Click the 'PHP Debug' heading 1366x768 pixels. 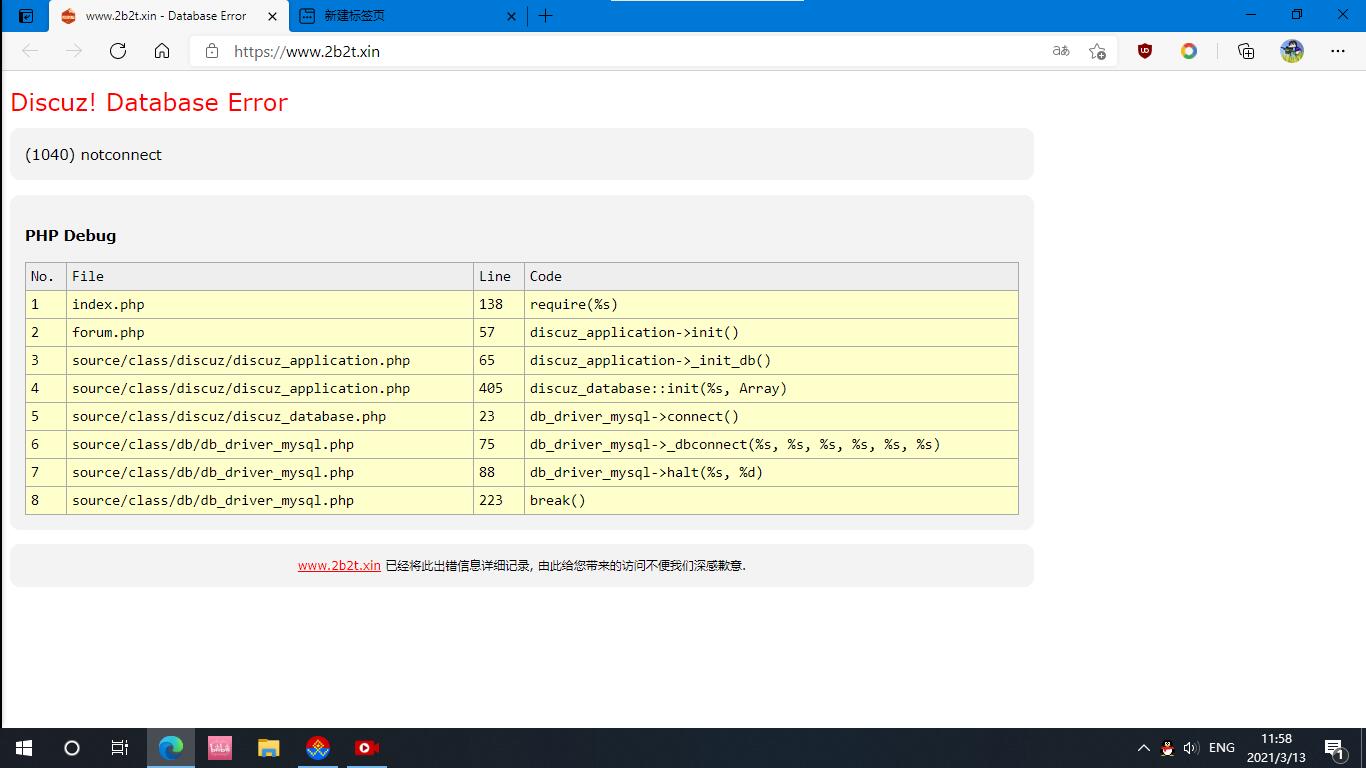71,236
